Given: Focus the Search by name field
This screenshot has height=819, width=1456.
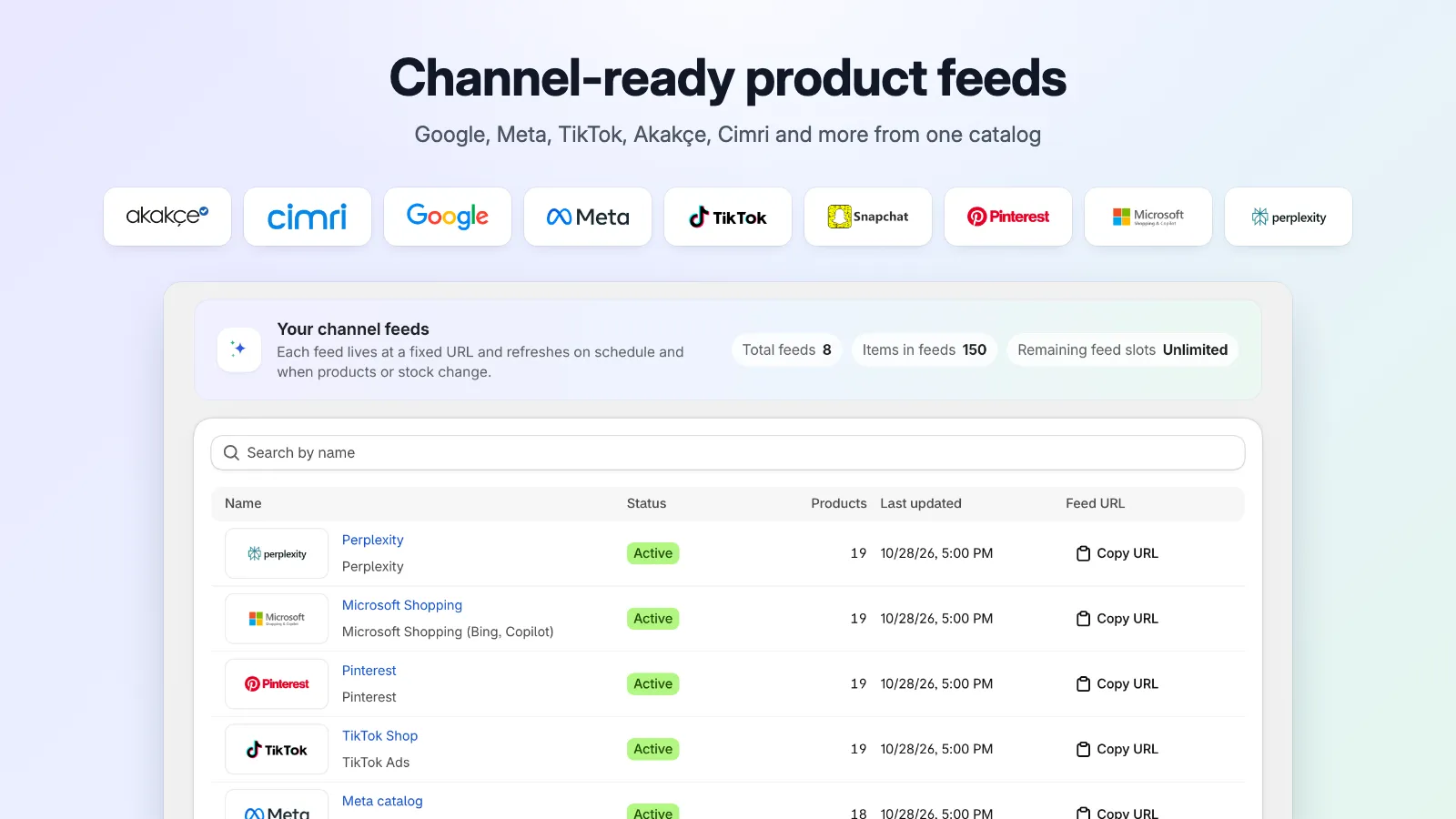Looking at the screenshot, I should [728, 453].
